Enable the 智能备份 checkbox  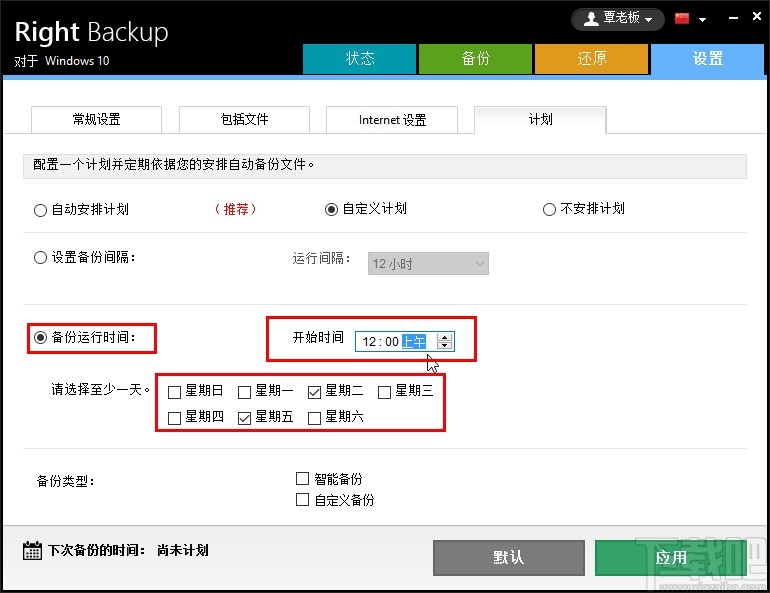click(302, 478)
